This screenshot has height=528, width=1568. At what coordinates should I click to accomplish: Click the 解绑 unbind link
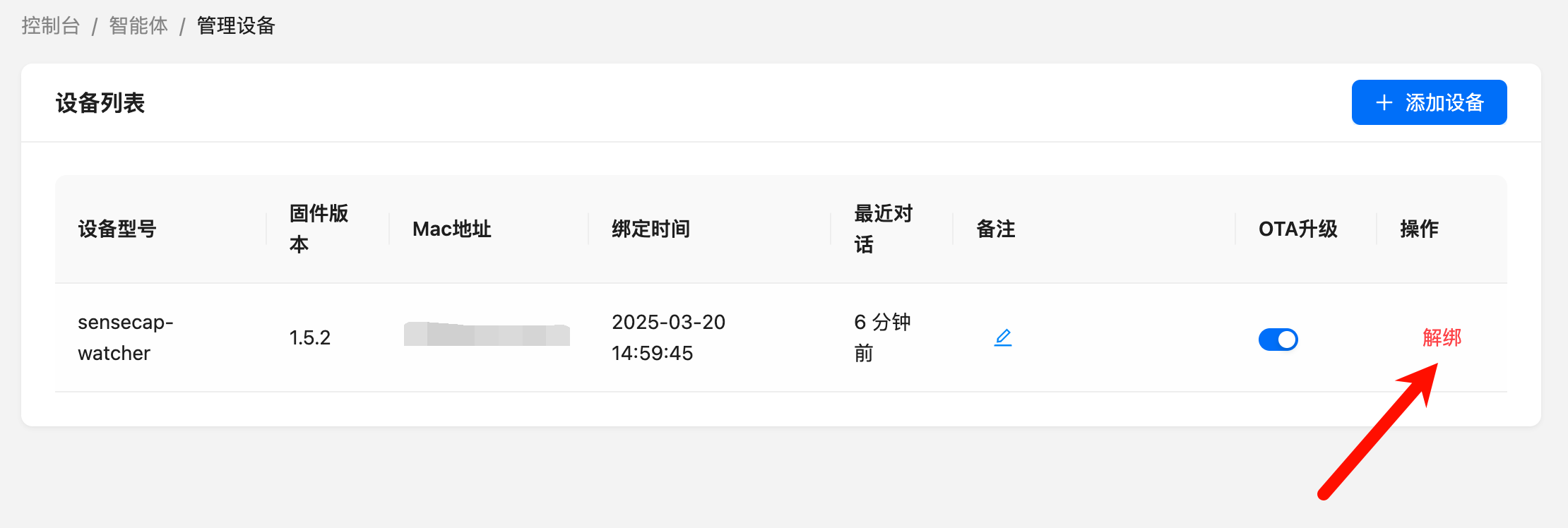(x=1442, y=337)
